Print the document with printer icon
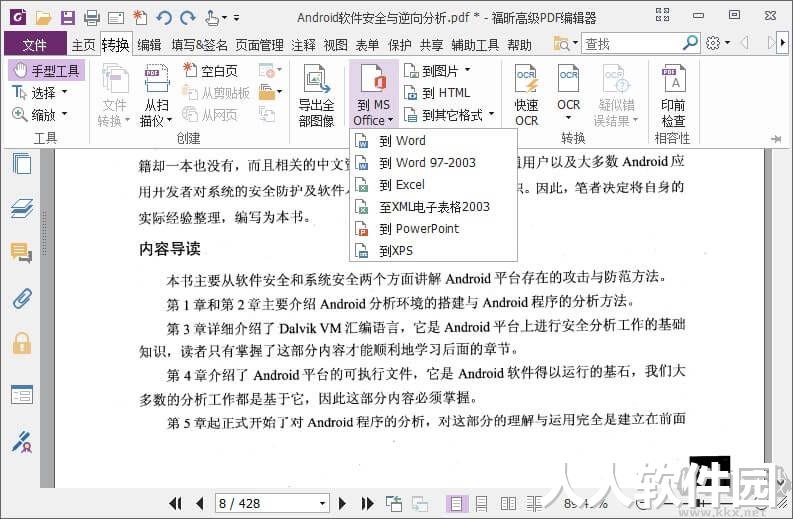 [92, 18]
